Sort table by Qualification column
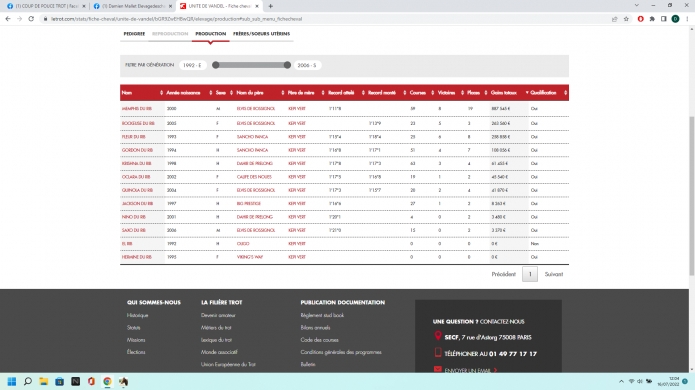Screen dimensions: 695x390 click(548, 93)
